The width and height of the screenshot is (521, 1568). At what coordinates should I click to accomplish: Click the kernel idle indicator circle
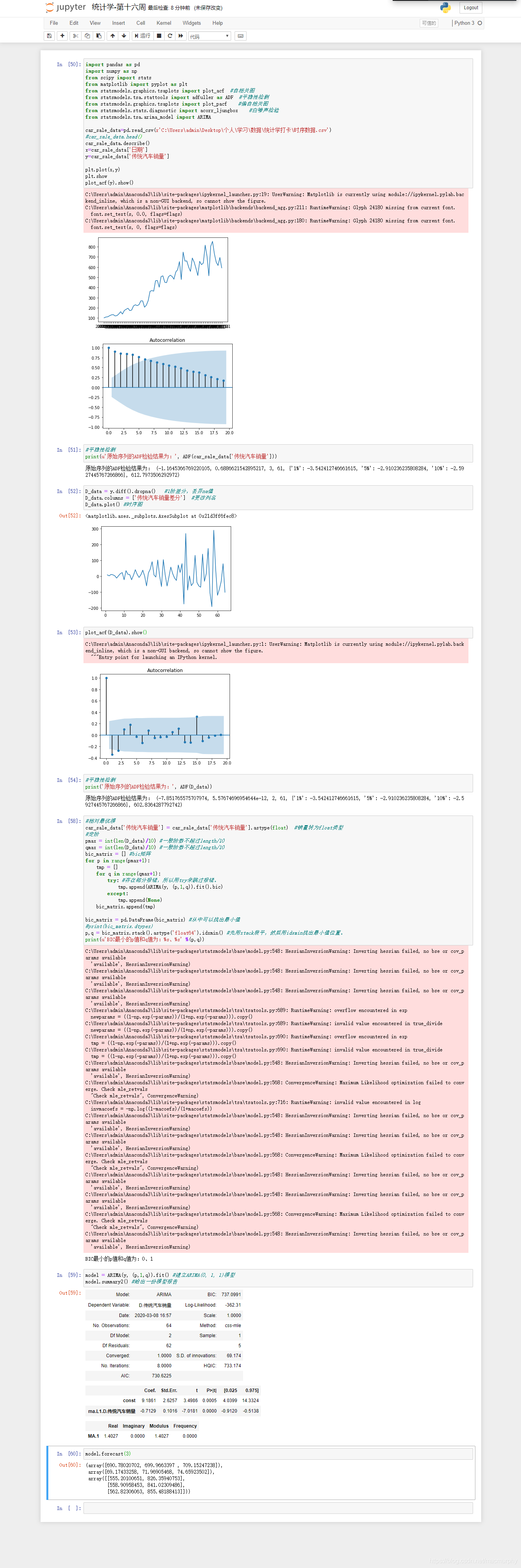click(x=480, y=23)
